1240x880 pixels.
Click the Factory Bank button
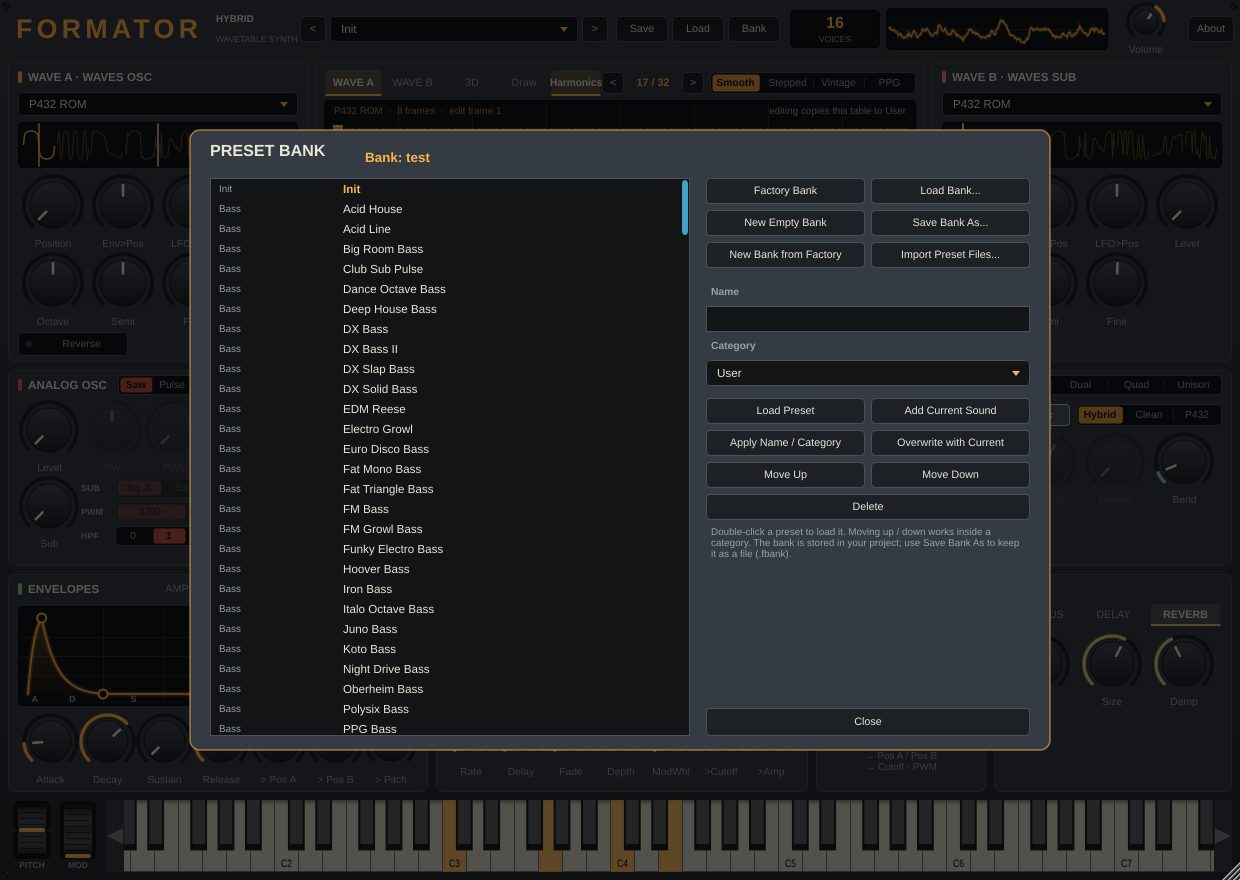click(x=785, y=191)
